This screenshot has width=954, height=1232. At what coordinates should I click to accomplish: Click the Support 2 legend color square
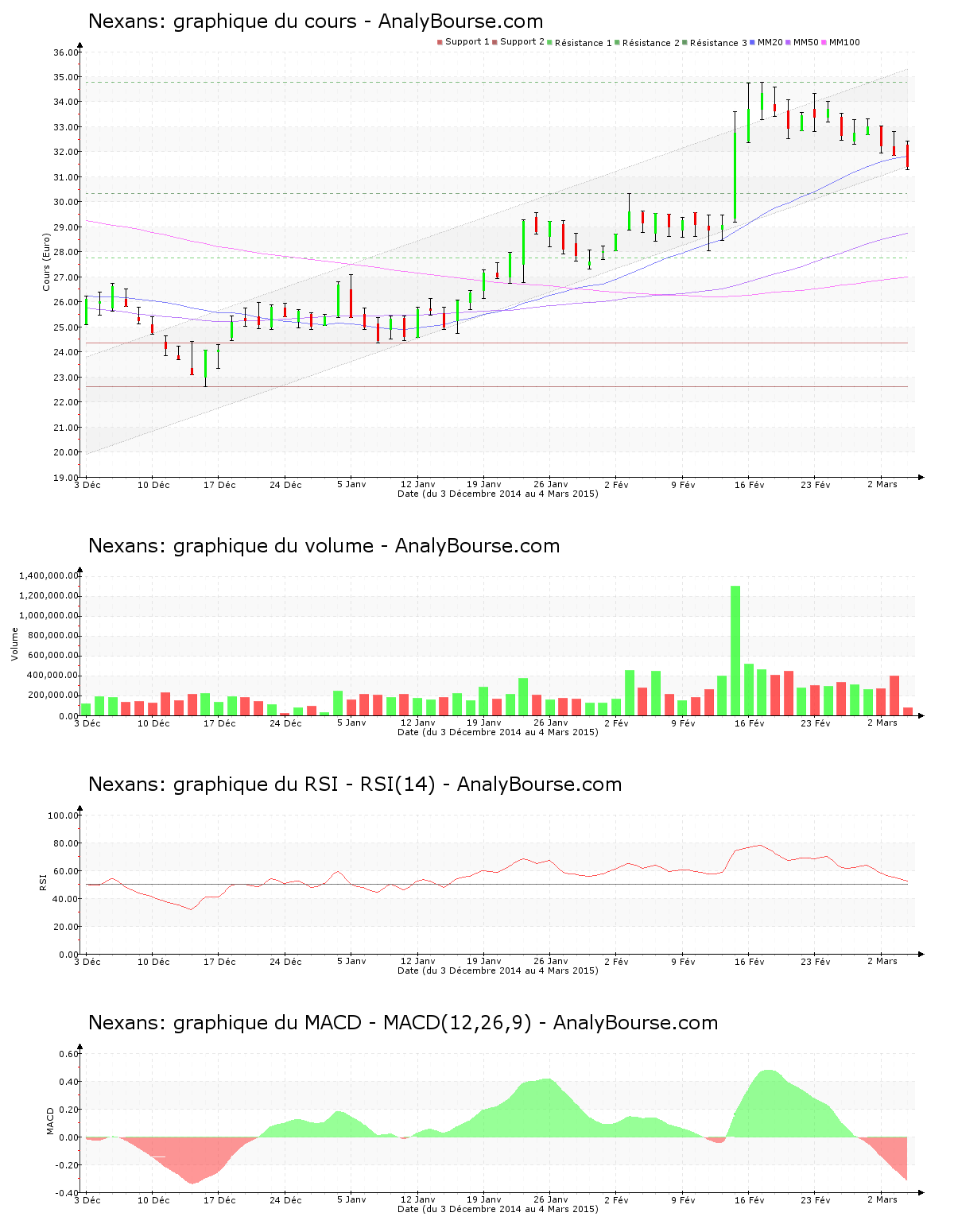(494, 42)
